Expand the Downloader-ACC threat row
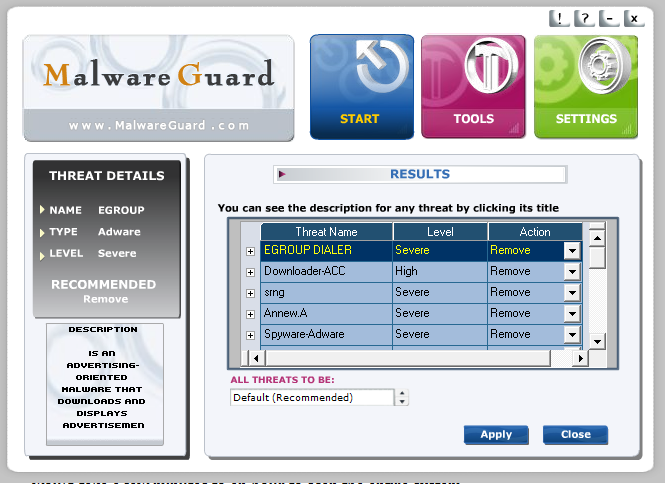The height and width of the screenshot is (484, 665). [x=250, y=272]
